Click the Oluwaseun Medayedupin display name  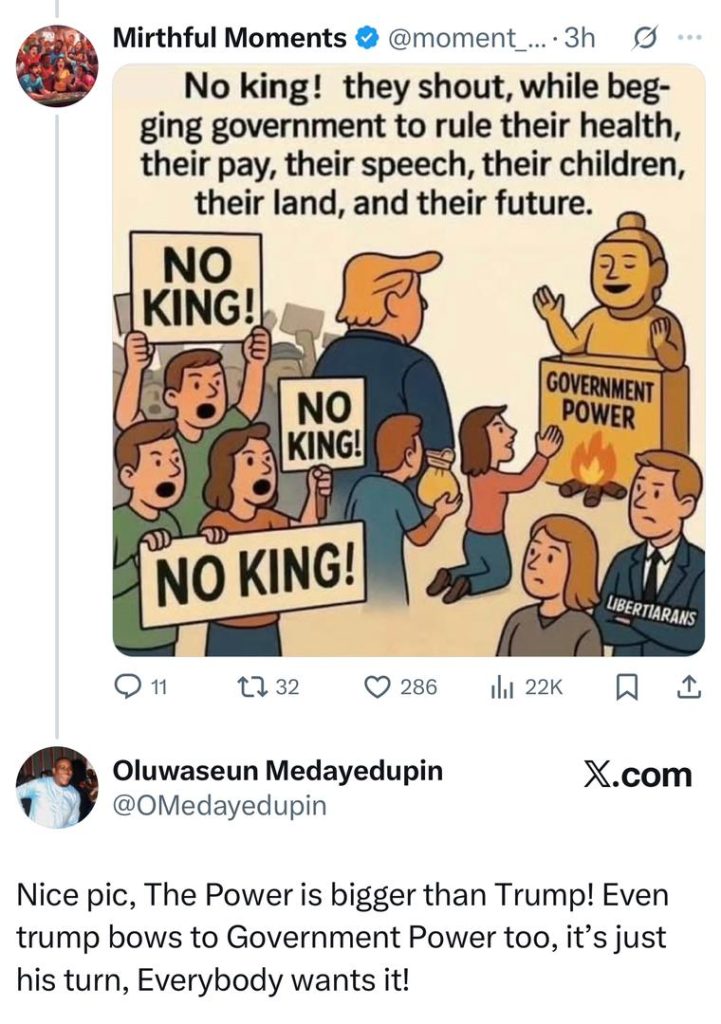(x=279, y=771)
